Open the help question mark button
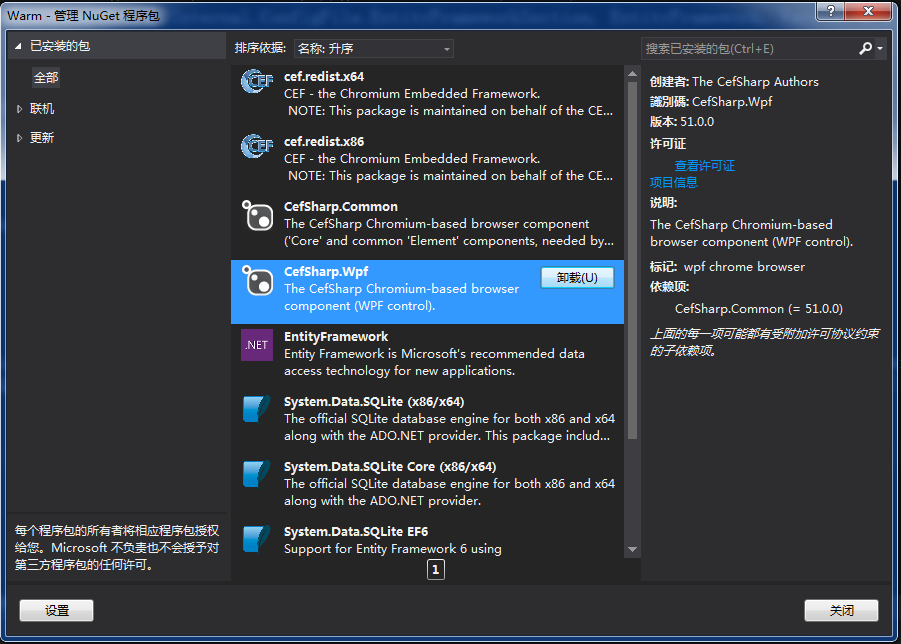Image resolution: width=901 pixels, height=644 pixels. pos(830,11)
